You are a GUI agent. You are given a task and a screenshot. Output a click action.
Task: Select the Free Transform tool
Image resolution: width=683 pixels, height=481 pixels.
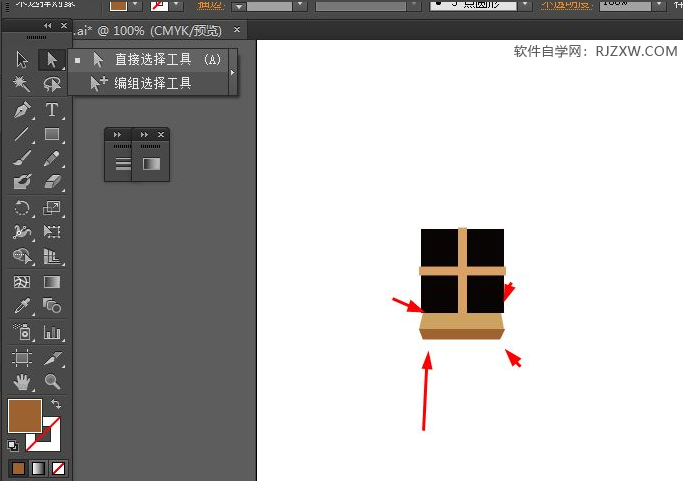52,232
